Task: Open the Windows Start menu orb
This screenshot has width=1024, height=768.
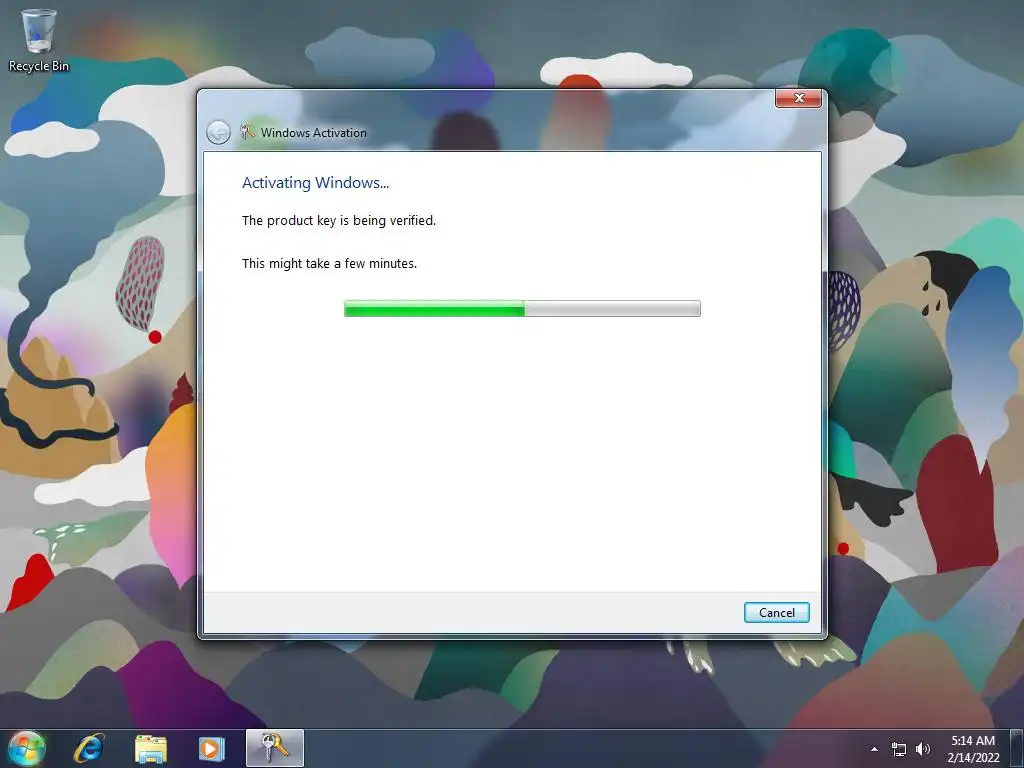Action: coord(27,748)
